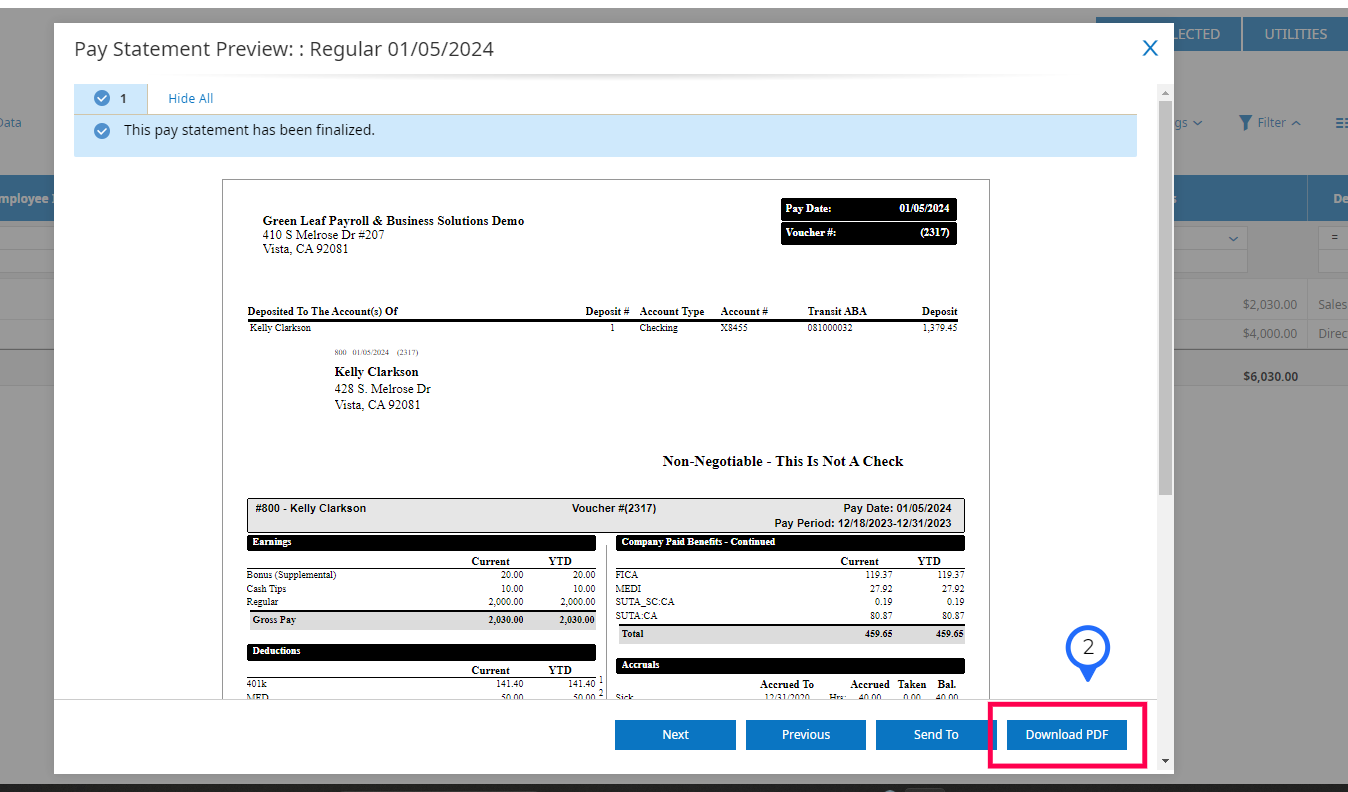Click the 'Deposited To The Account(s) Of' heading
Viewport: 1348px width, 792px height.
[x=323, y=311]
